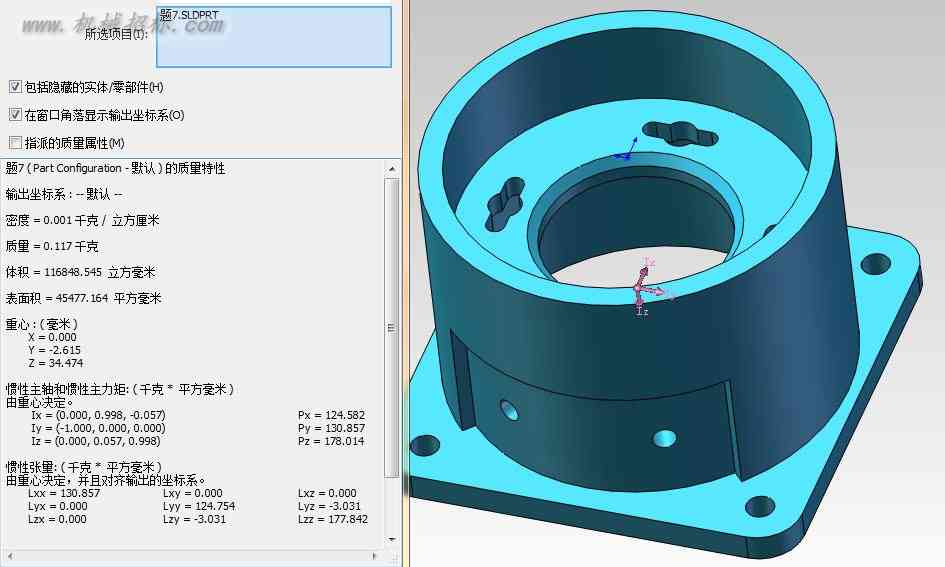Click the mass value line 质量 = 0.117
Viewport: 945px width, 567px height.
pyautogui.click(x=52, y=246)
